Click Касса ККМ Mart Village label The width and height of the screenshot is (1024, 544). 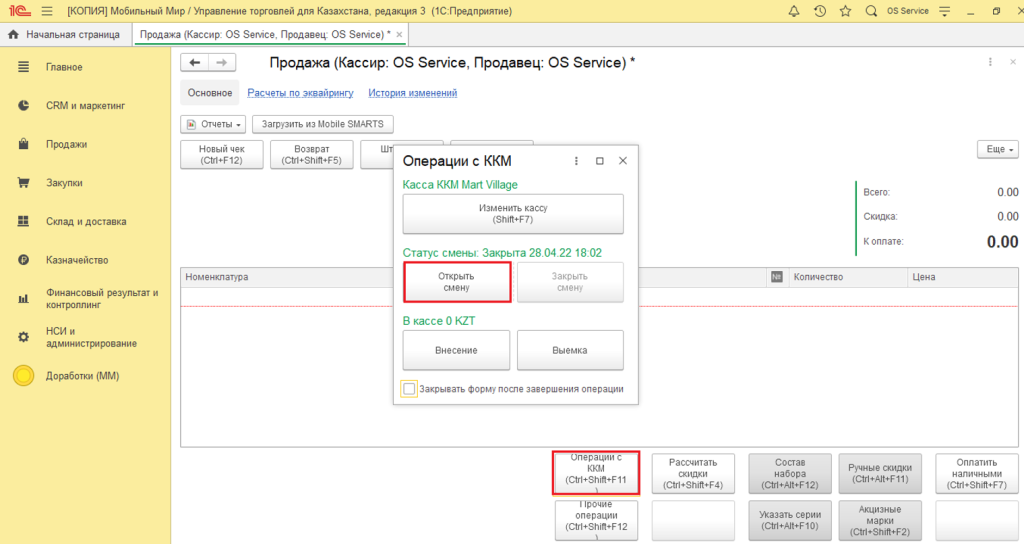point(460,185)
